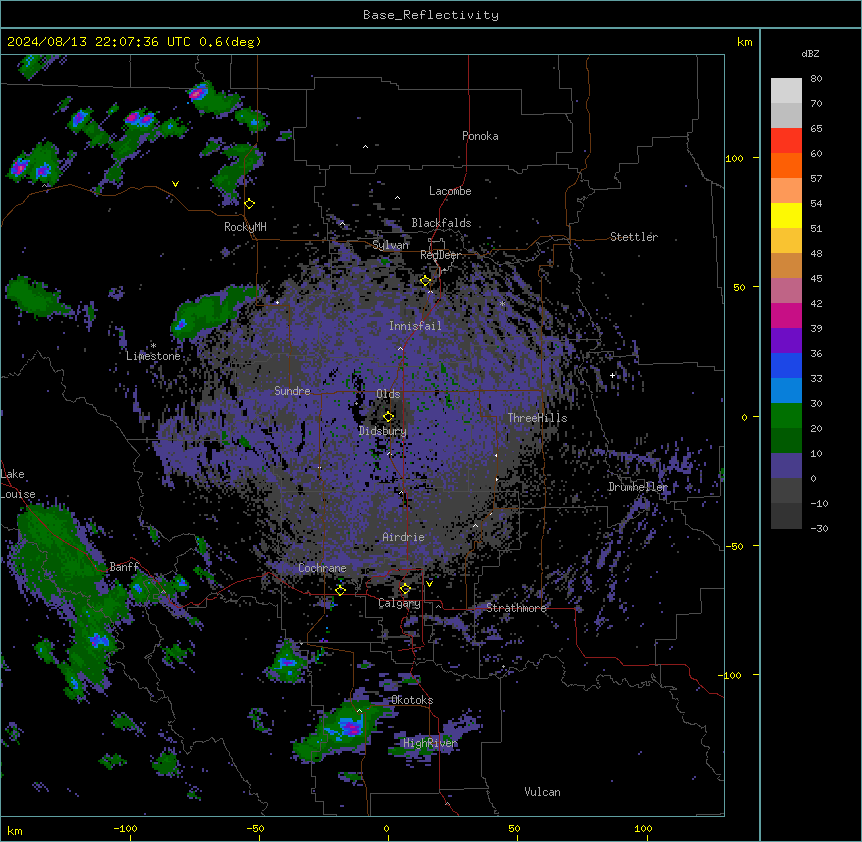The image size is (862, 842).
Task: Click the Olds town label
Action: [388, 394]
